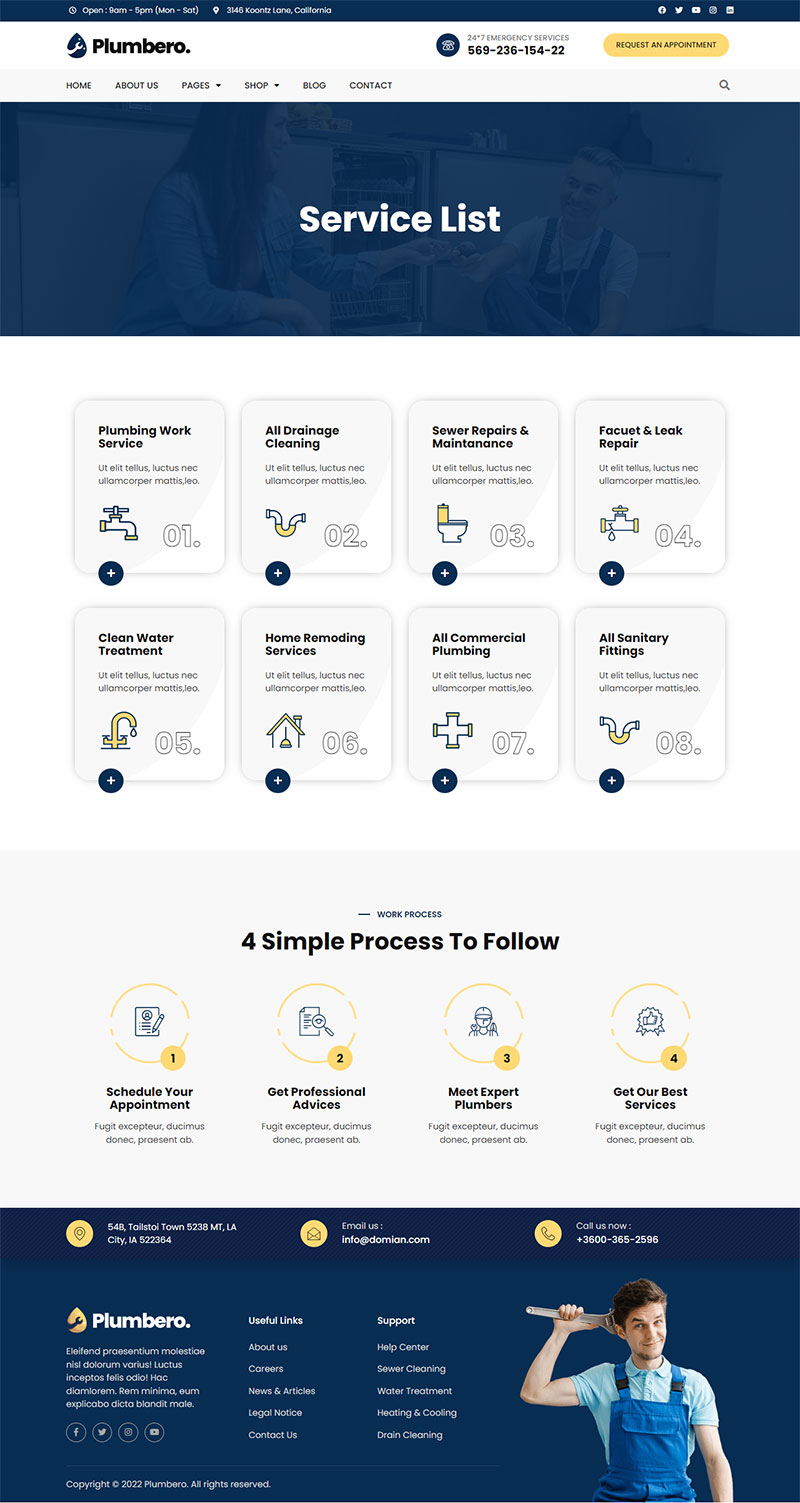The image size is (800, 1503).
Task: Click the house icon on Home Remoding Services
Action: coord(285,730)
